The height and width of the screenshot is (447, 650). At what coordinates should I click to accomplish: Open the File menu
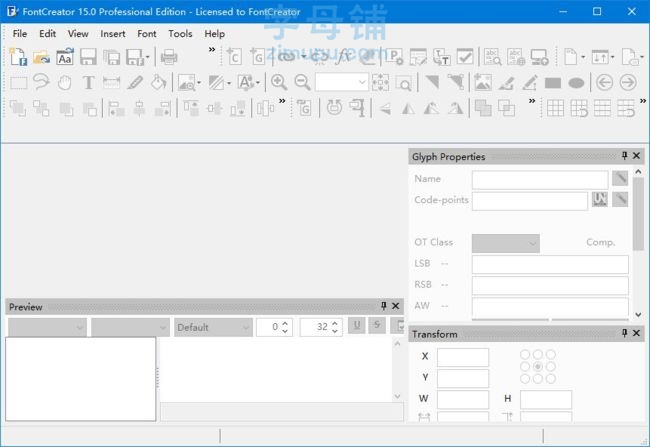20,34
